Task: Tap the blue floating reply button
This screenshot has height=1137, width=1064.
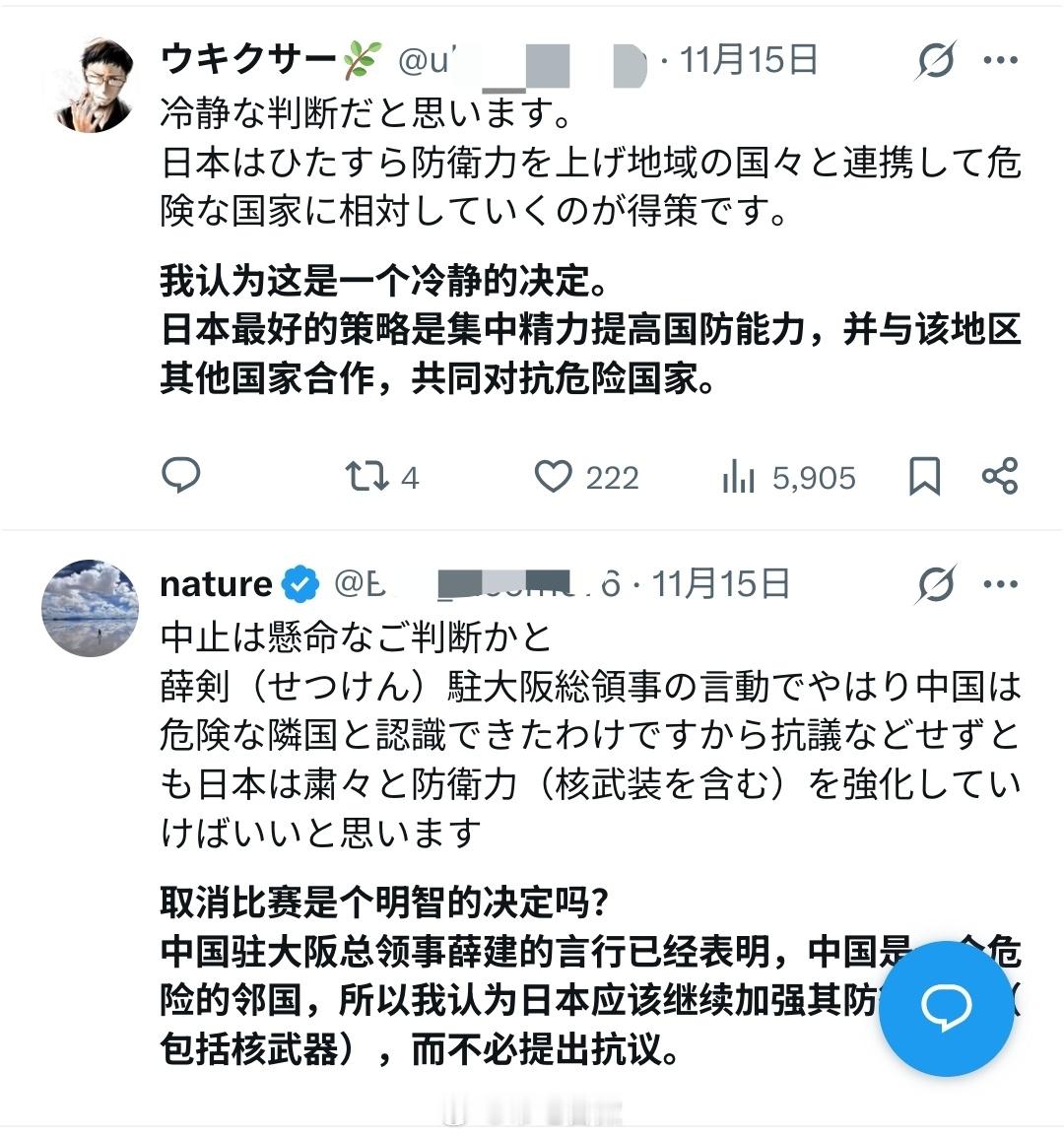Action: click(946, 1009)
